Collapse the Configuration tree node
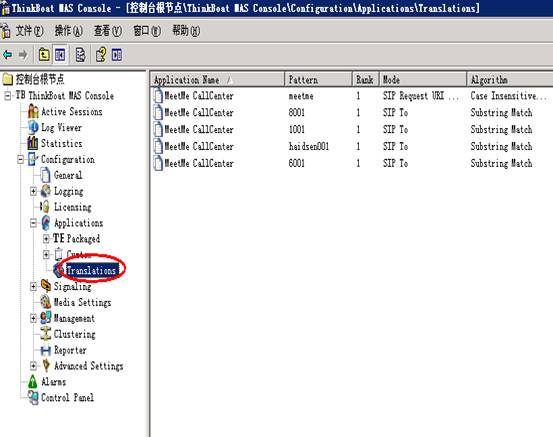 coord(20,160)
